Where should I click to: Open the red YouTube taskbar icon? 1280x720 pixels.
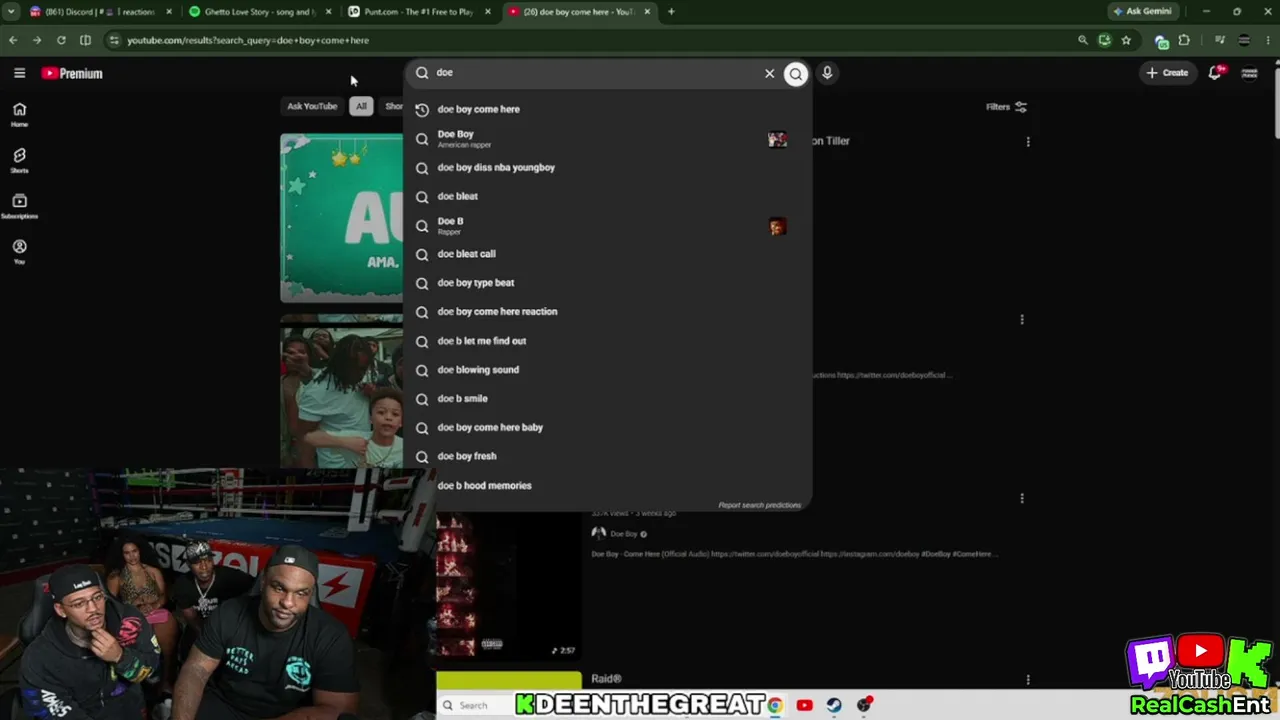pos(804,705)
